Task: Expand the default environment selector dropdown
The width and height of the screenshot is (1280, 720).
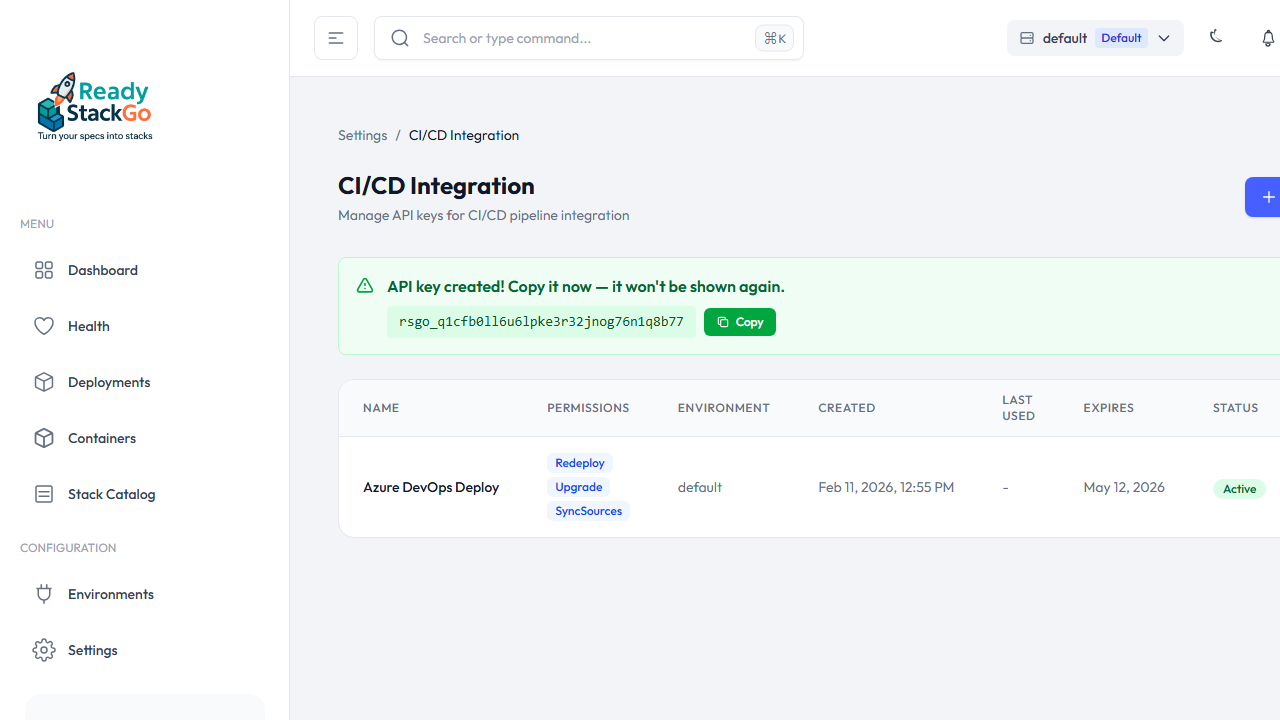Action: tap(1094, 38)
